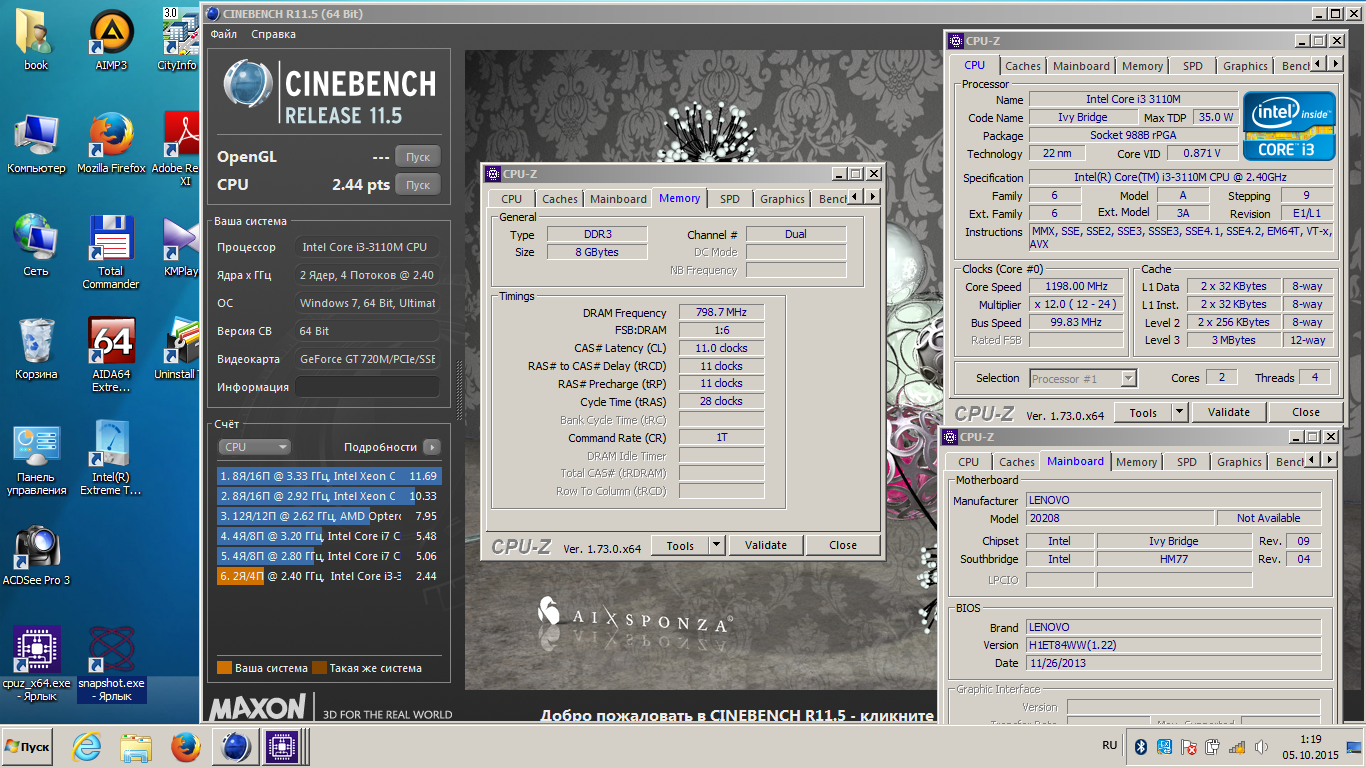Open Windows Explorer from the taskbar
Image resolution: width=1366 pixels, height=768 pixels.
[136, 747]
